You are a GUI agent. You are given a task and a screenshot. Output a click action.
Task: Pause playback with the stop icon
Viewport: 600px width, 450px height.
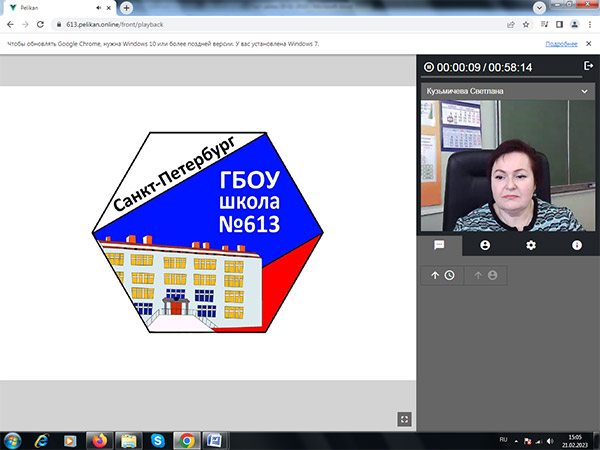coord(429,67)
